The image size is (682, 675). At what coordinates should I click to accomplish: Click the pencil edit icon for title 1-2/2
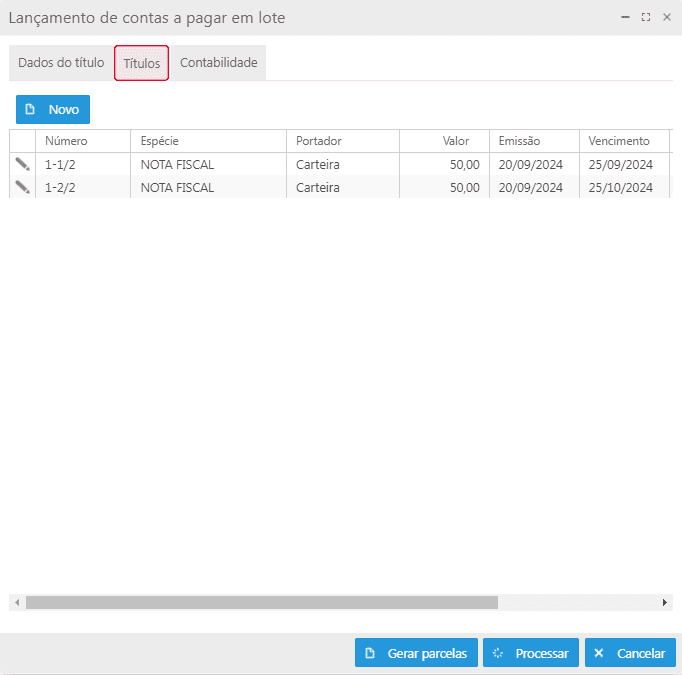(x=22, y=187)
